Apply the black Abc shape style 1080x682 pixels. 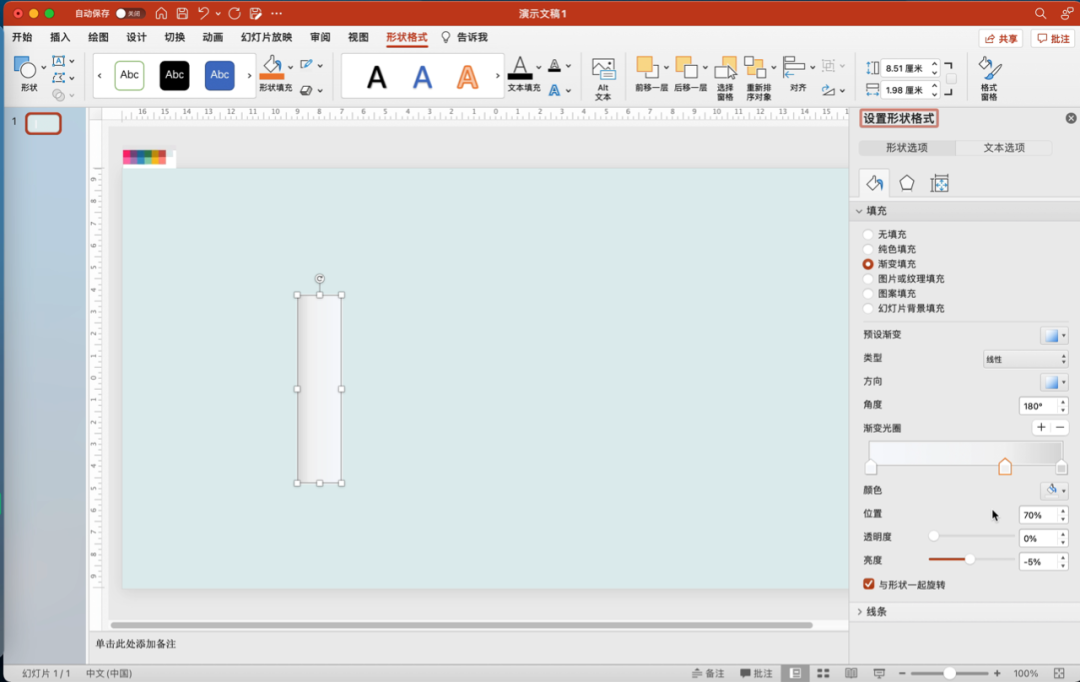point(174,75)
